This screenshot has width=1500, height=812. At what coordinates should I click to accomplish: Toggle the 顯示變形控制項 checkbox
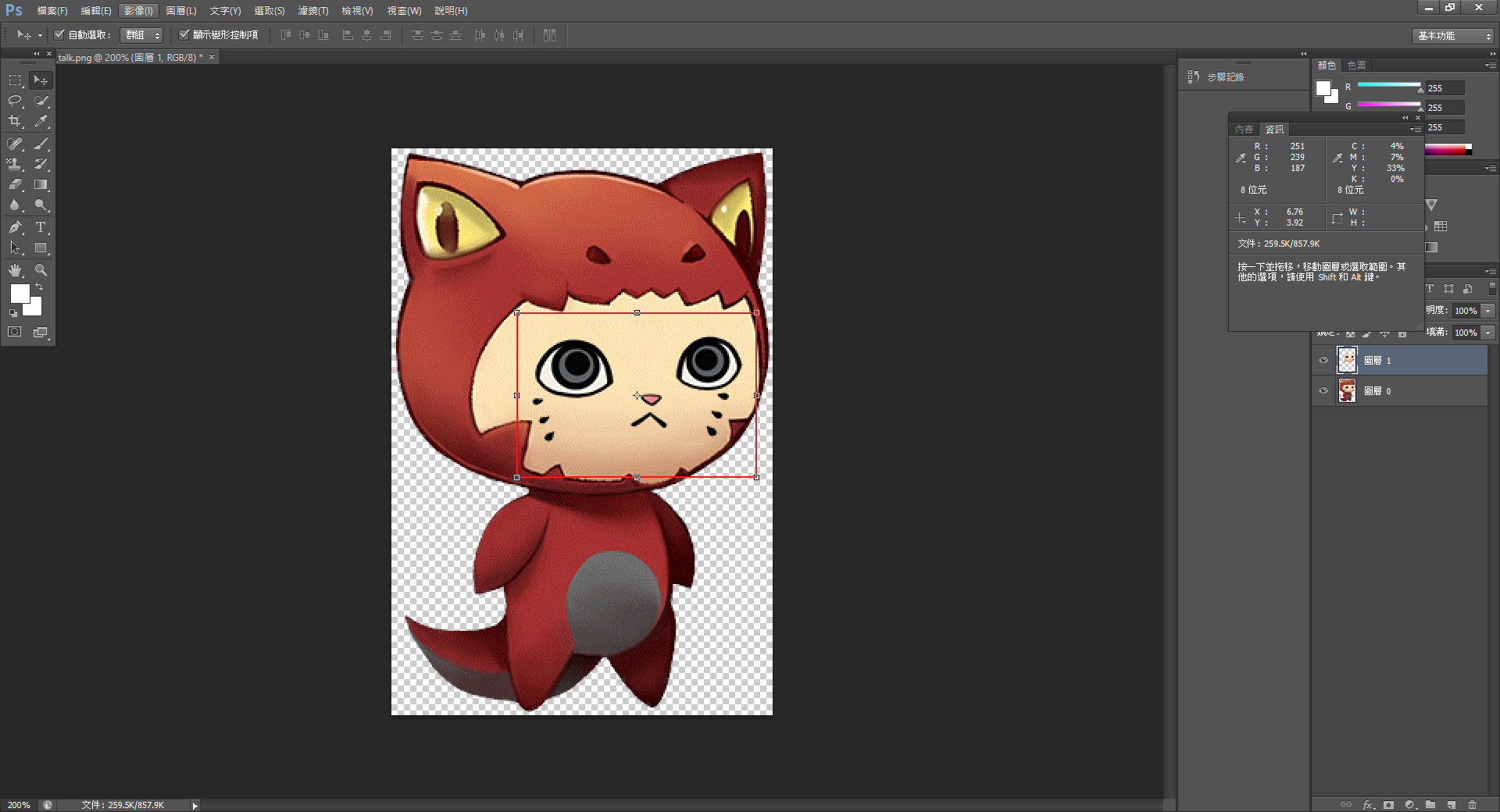(184, 35)
